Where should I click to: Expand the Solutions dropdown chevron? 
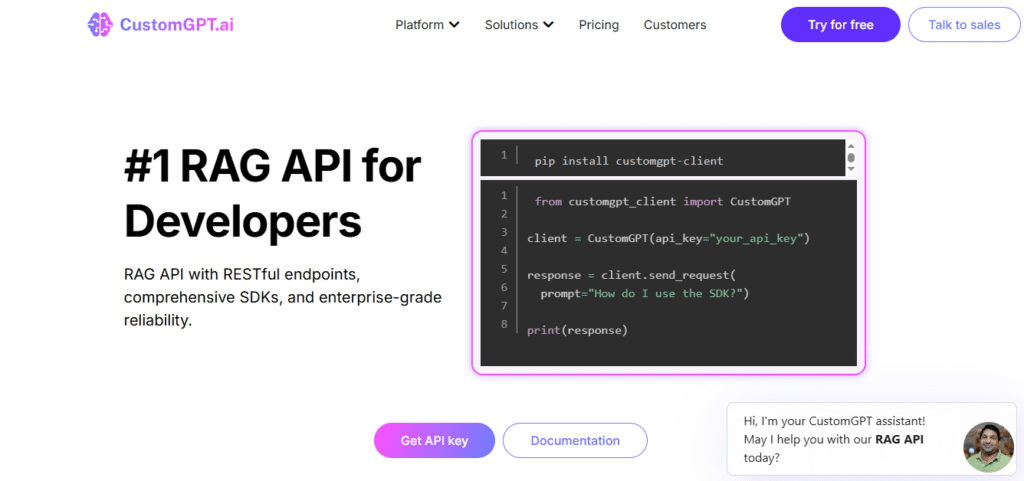tap(549, 25)
